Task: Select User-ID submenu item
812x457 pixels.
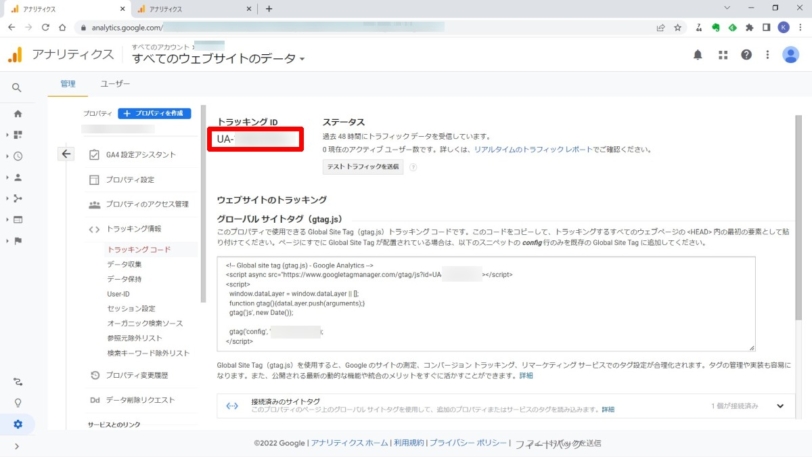Action: (118, 294)
